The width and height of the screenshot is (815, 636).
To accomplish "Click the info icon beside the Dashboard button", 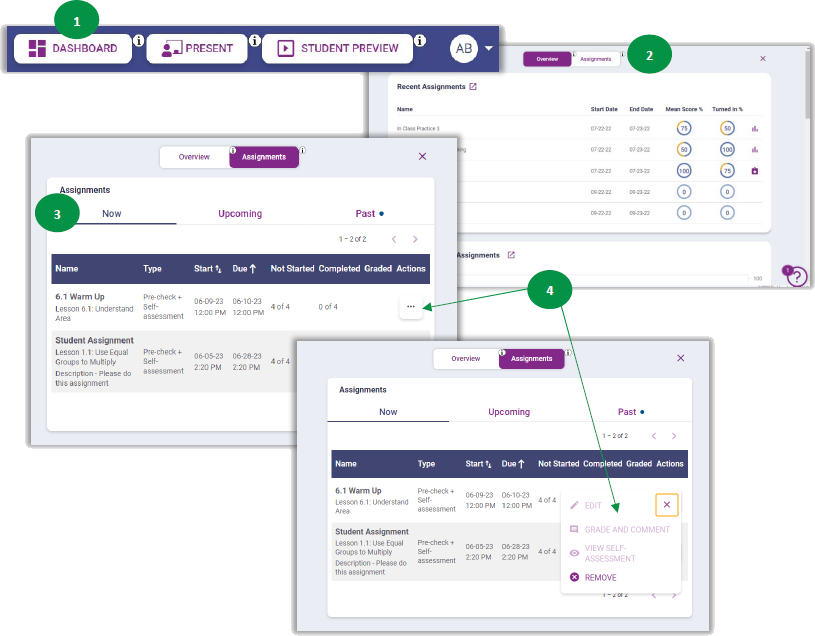I will (x=138, y=41).
